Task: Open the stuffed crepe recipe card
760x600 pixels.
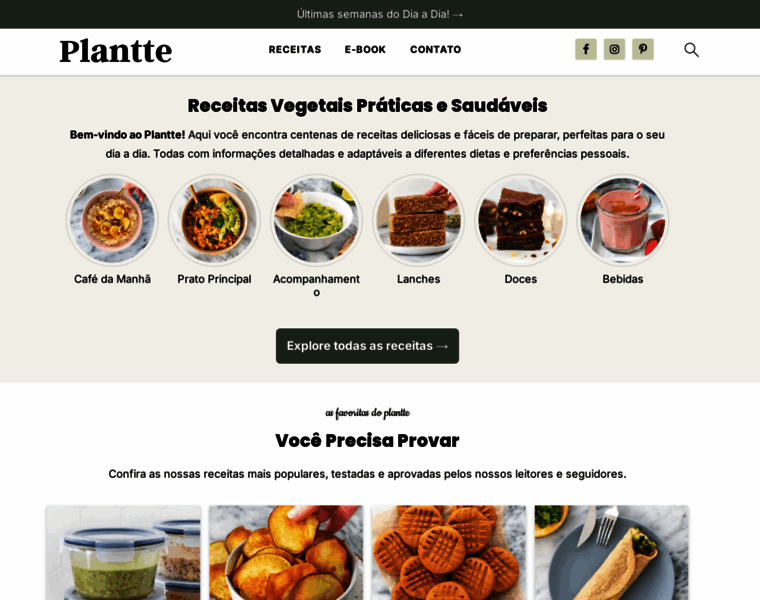Action: pos(612,553)
